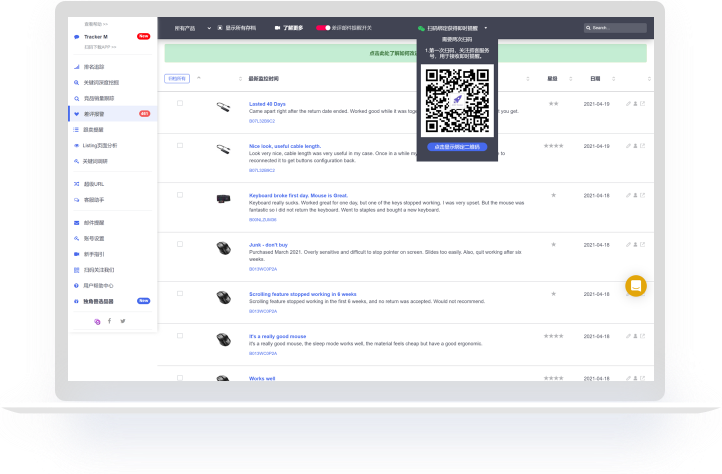
Task: Check the box for Lasted 40 Days review
Action: (x=180, y=103)
